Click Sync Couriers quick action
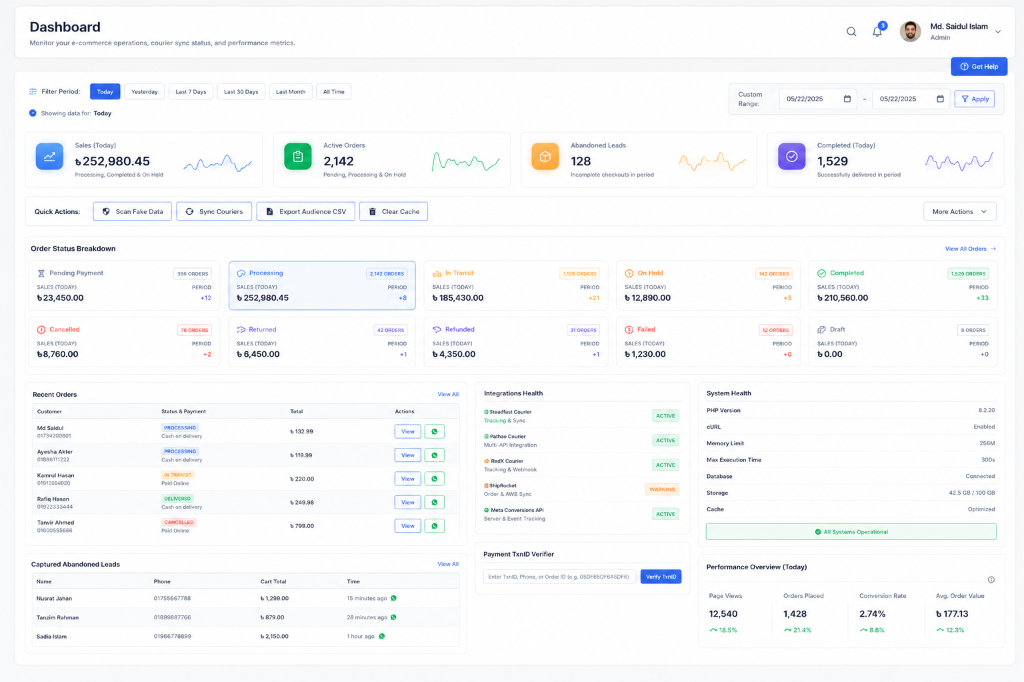The width and height of the screenshot is (1024, 682). coord(214,212)
